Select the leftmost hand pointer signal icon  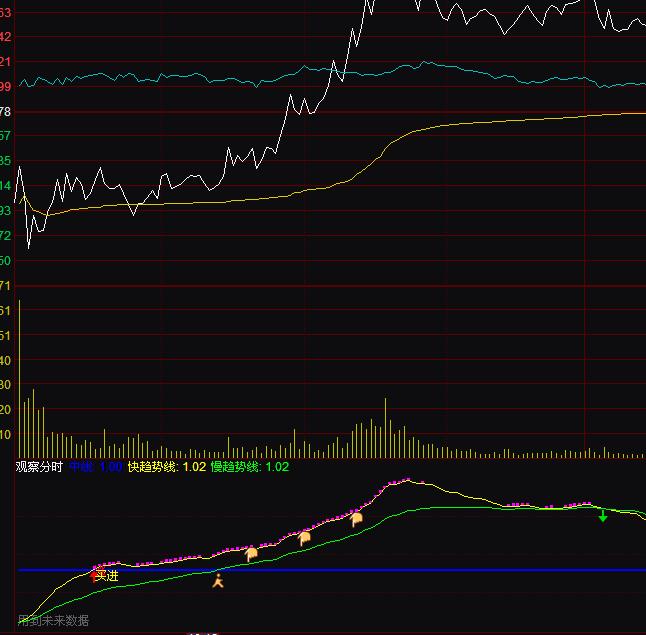pyautogui.click(x=252, y=553)
